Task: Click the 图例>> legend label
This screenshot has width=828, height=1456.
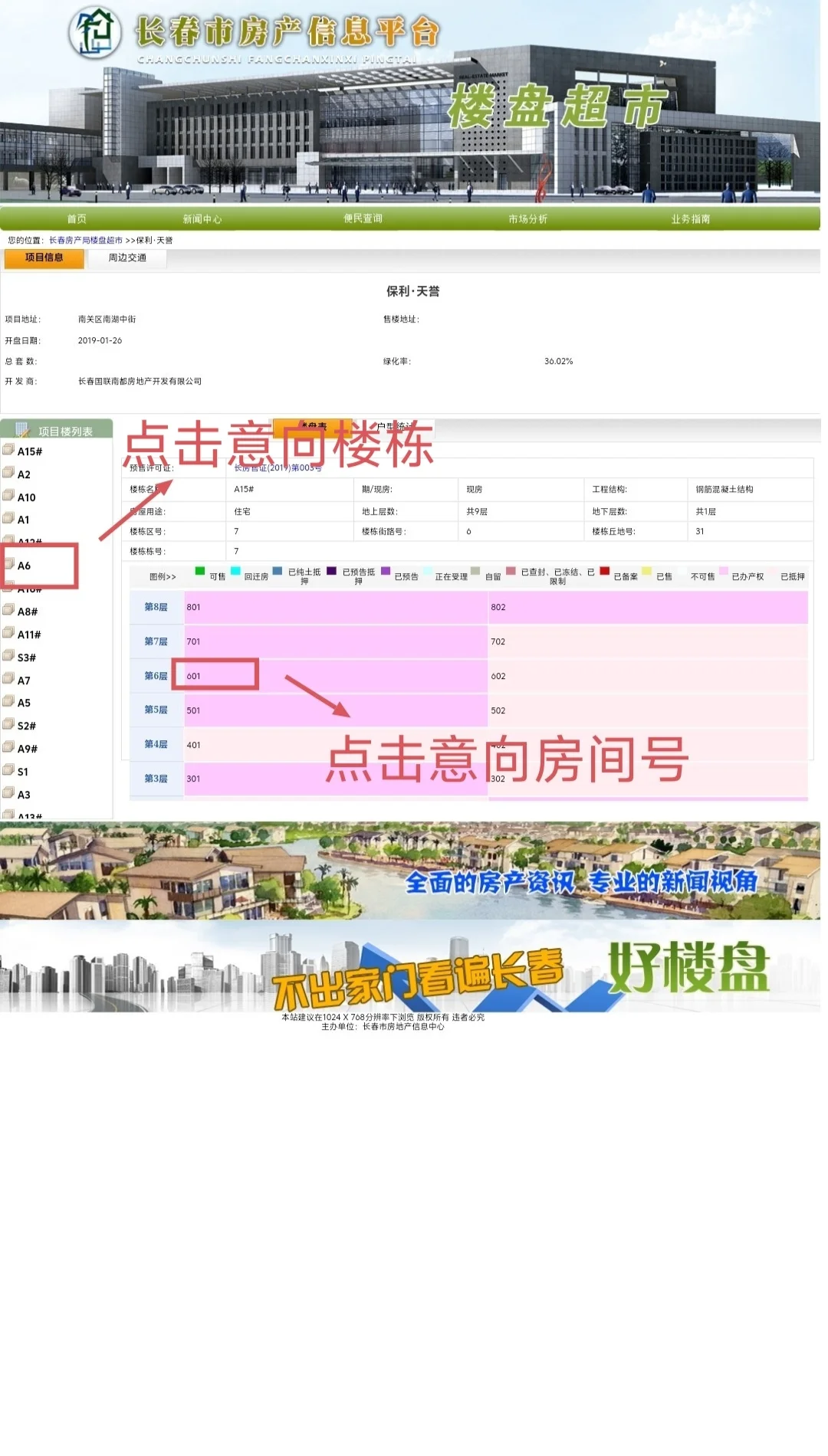Action: tap(163, 576)
